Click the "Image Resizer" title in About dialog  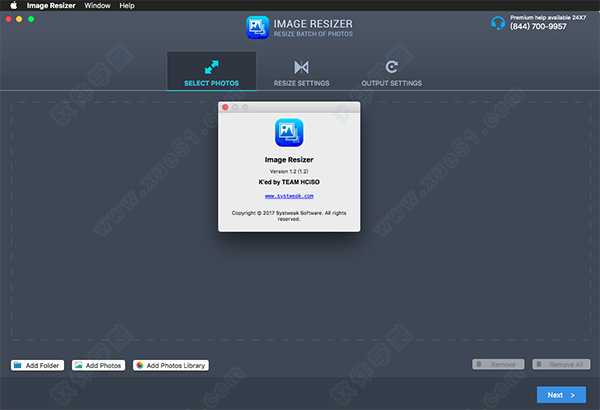[289, 160]
